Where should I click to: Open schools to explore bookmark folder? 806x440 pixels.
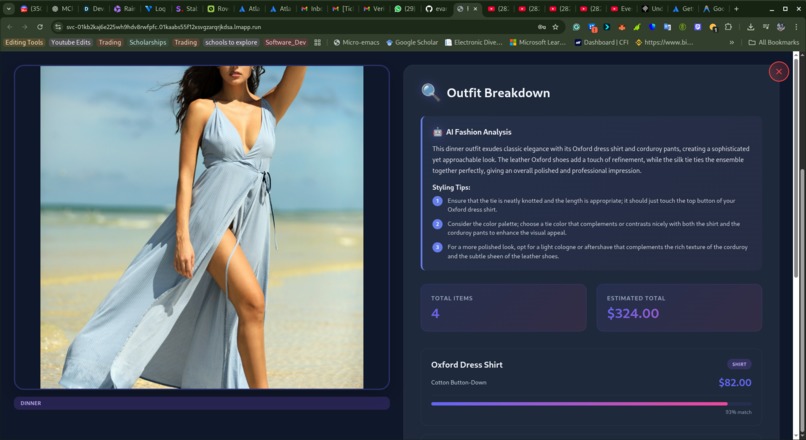tap(231, 43)
